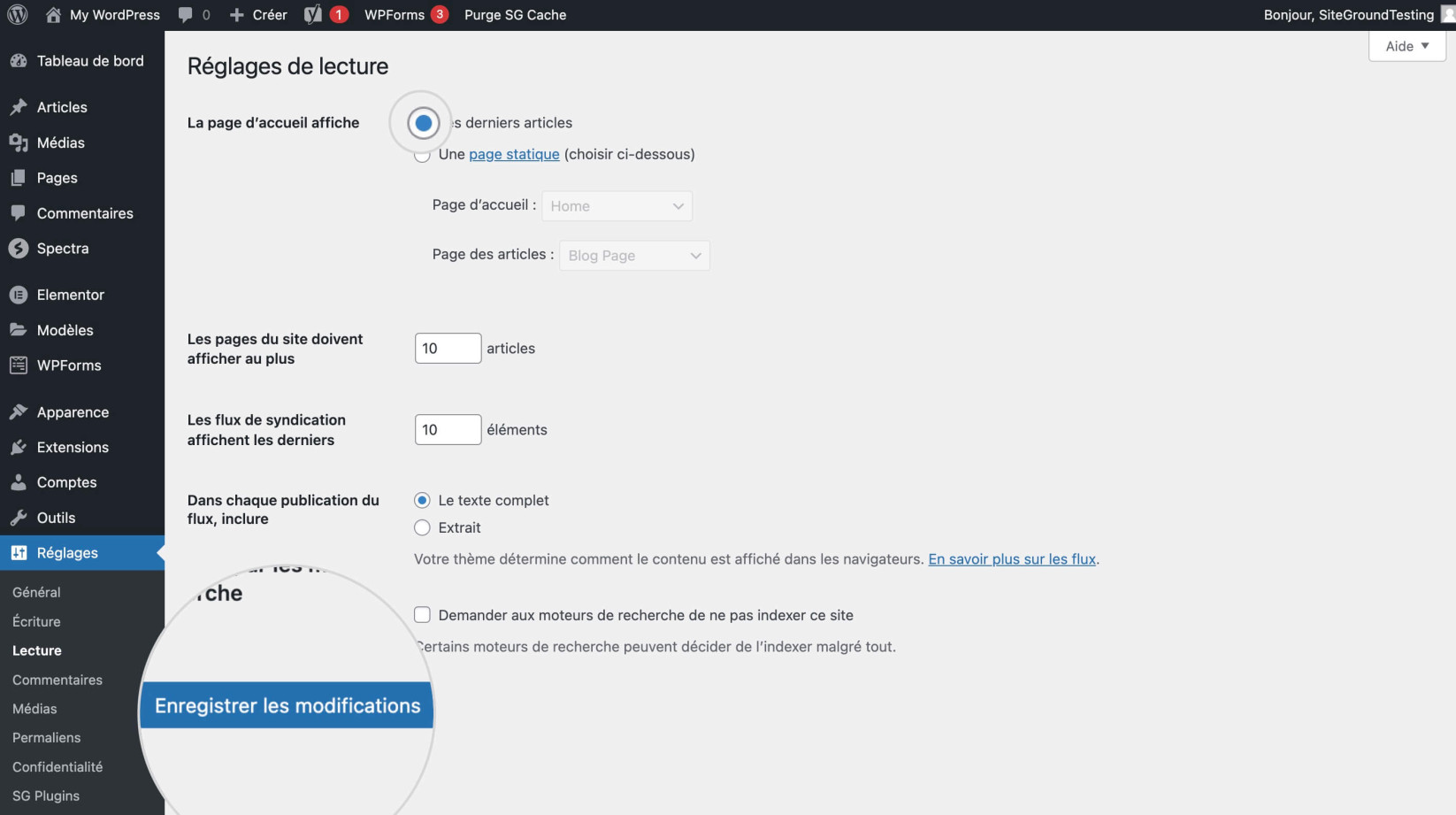
Task: Click the Médias media icon in sidebar
Action: pos(19,142)
